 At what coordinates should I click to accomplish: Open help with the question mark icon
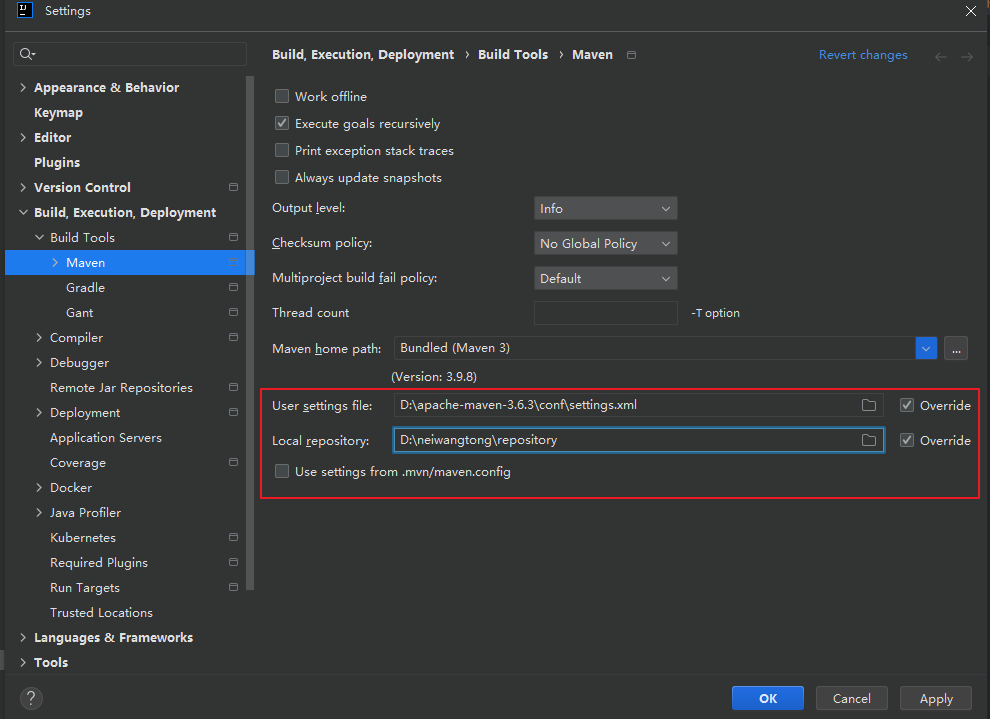pyautogui.click(x=31, y=698)
